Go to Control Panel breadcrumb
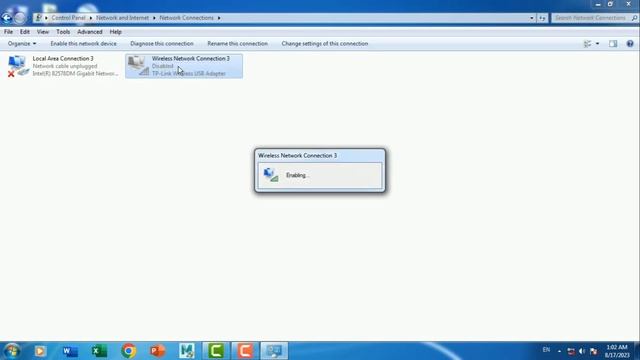The width and height of the screenshot is (640, 360). (x=68, y=18)
